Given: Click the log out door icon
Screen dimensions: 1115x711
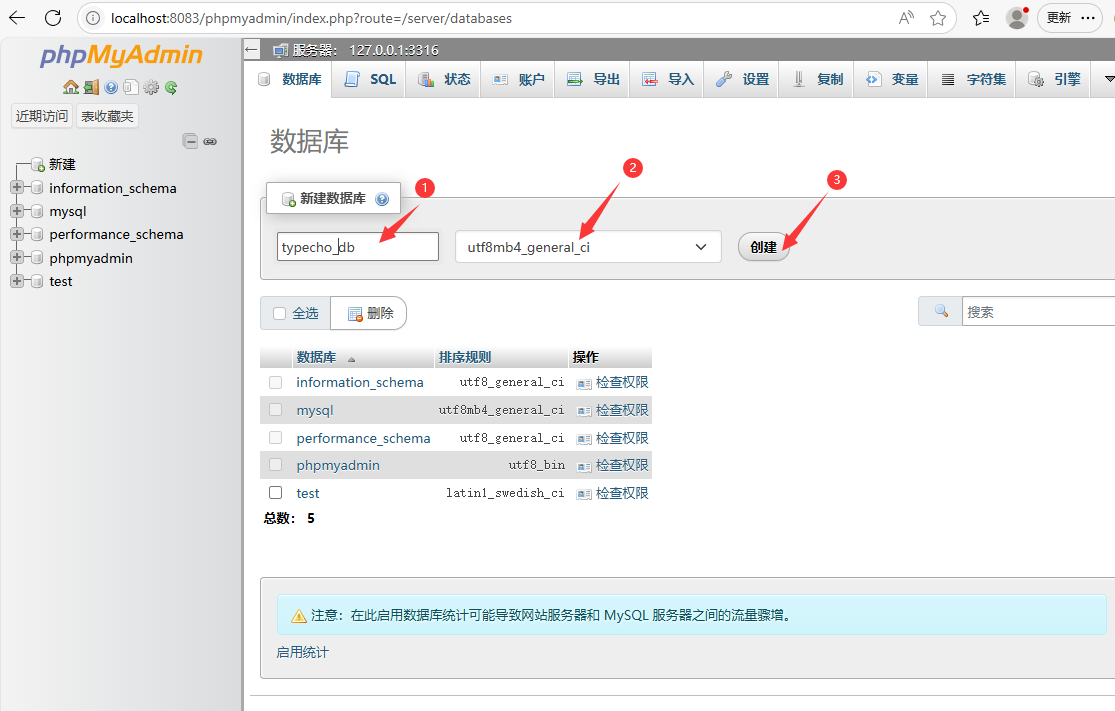Looking at the screenshot, I should (91, 87).
